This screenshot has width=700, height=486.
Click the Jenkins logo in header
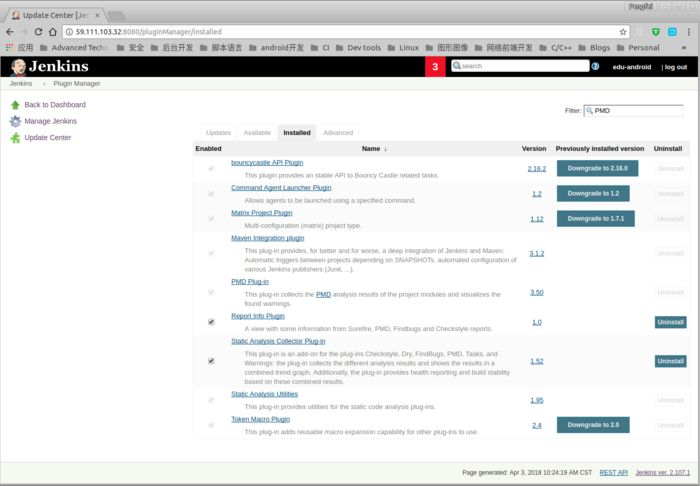tap(50, 66)
